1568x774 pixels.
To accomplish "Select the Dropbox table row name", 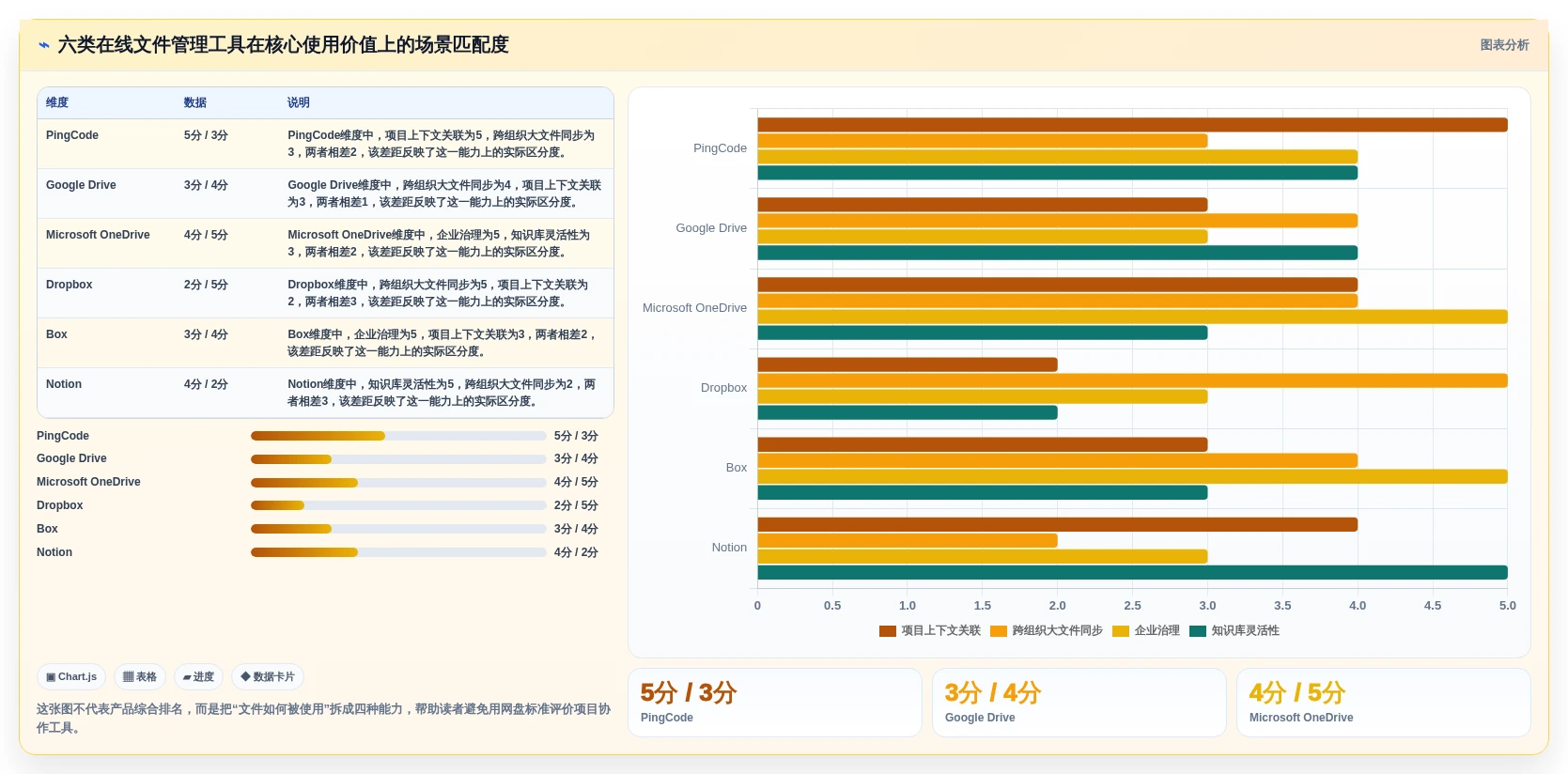I will (x=70, y=285).
